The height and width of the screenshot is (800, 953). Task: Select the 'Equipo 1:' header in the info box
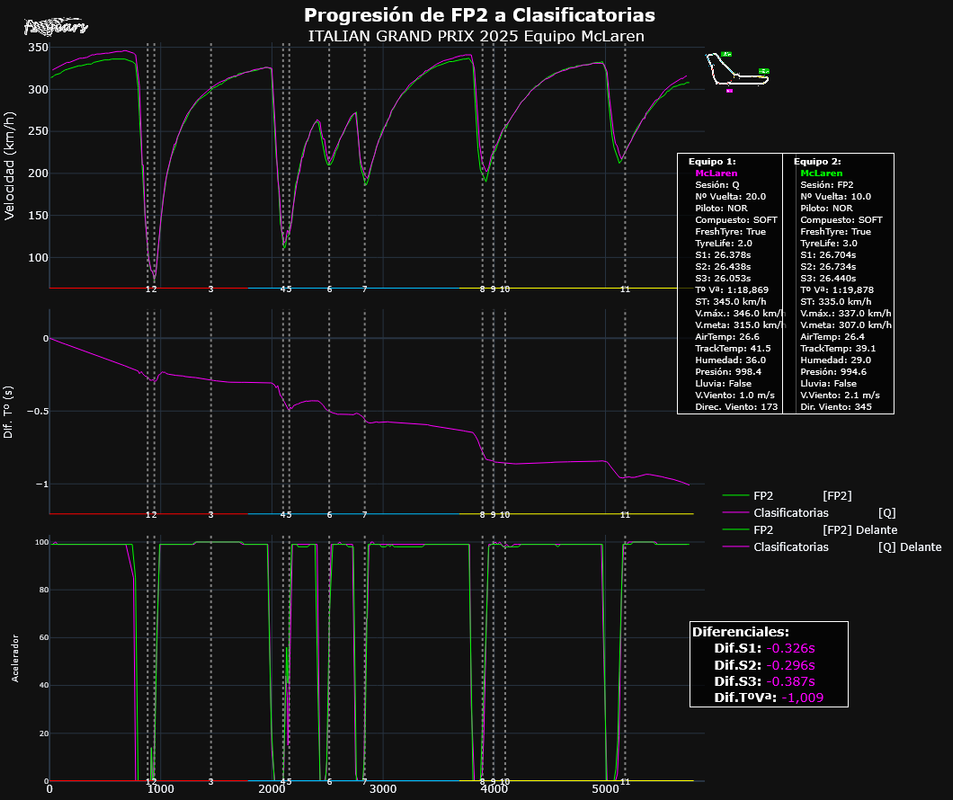coord(712,162)
